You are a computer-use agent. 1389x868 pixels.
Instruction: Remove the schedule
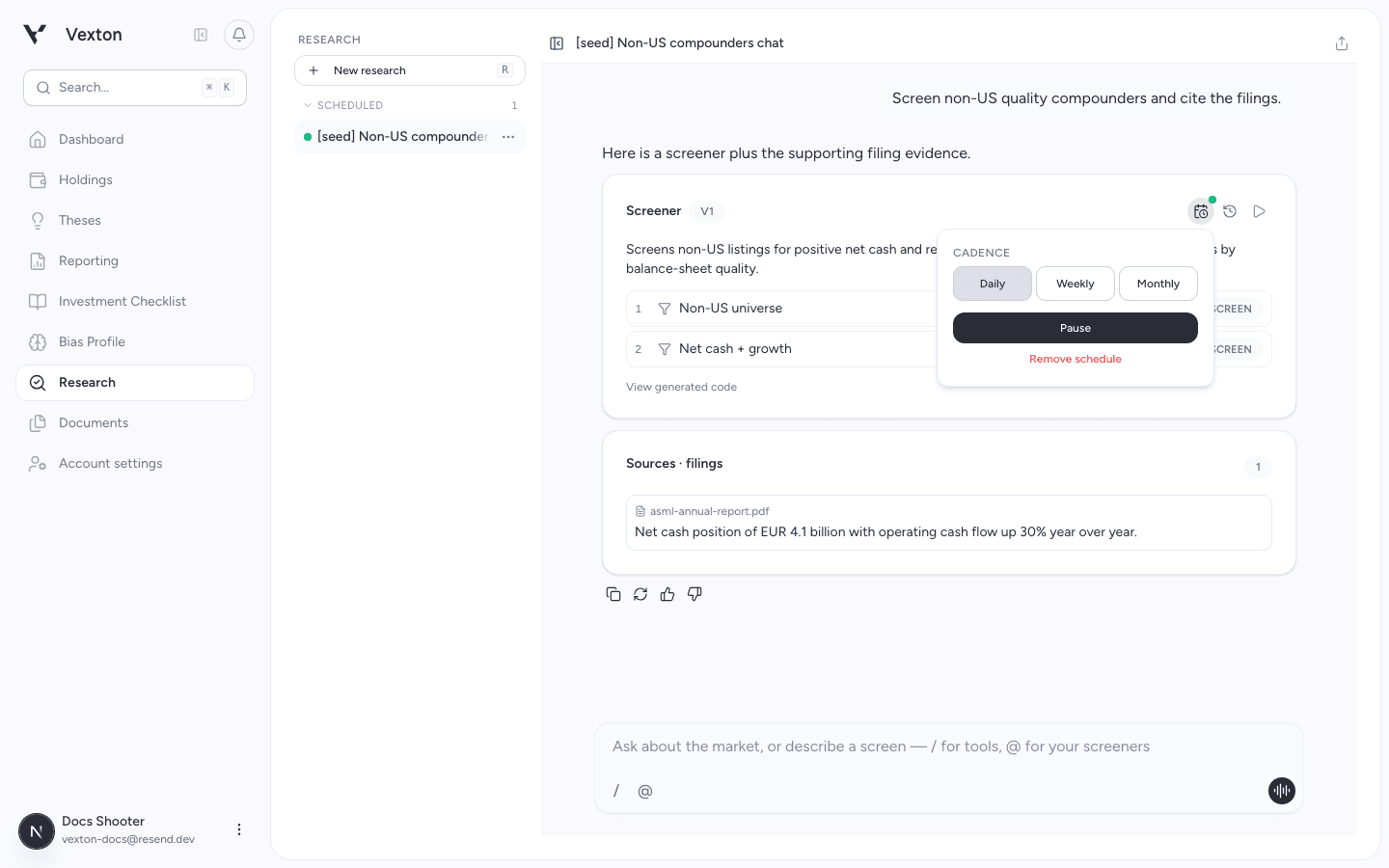point(1076,359)
